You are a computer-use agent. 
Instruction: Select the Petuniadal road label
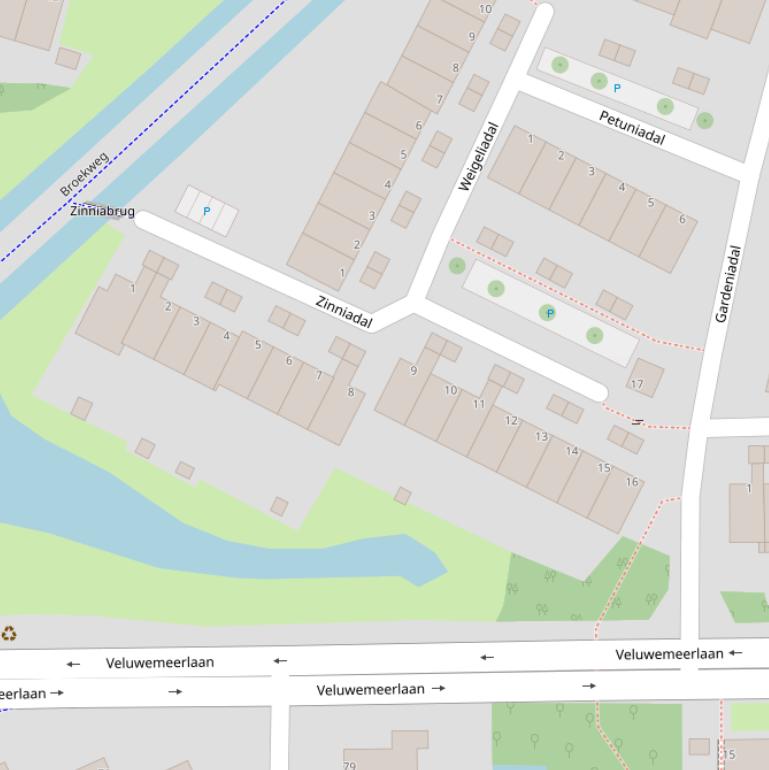coord(632,127)
